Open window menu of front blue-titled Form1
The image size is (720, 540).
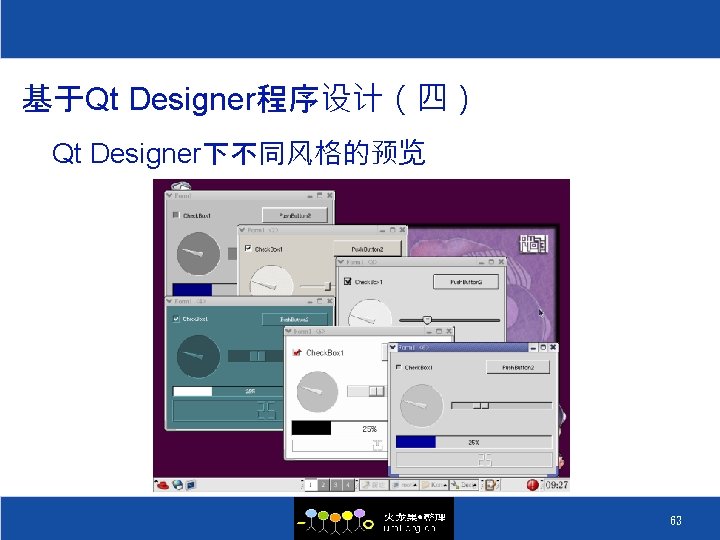[393, 348]
